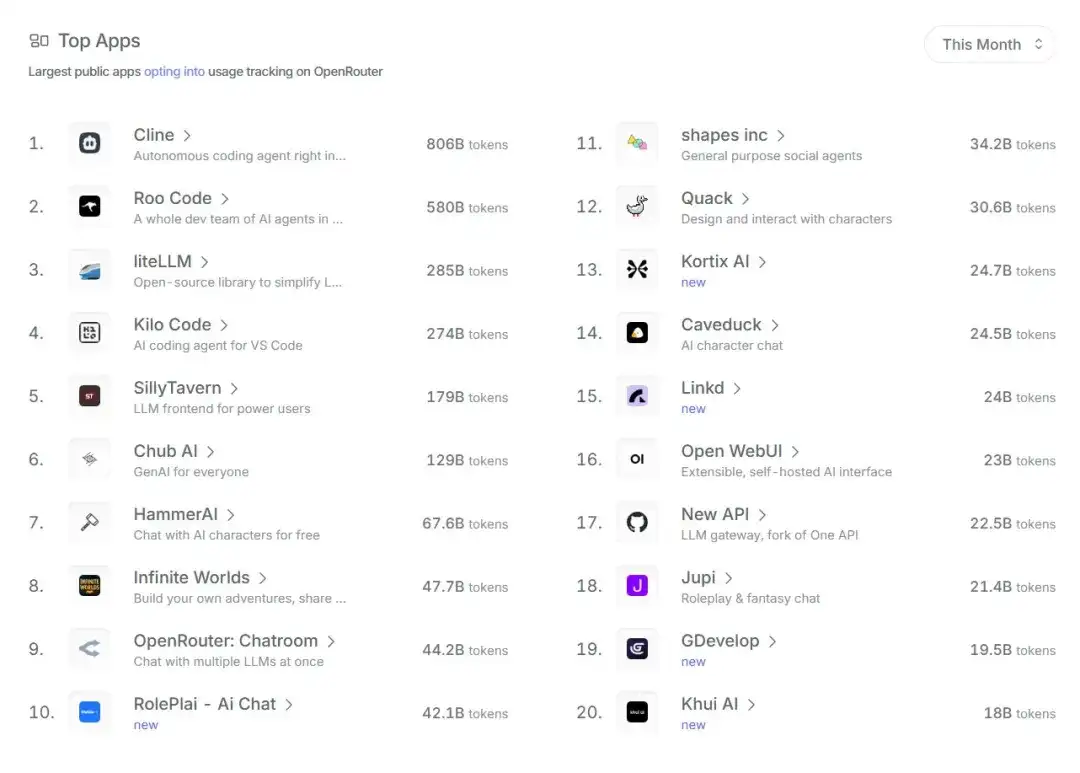Screen dimensions: 1080x773
Task: Click the SillyTavern app icon
Action: pyautogui.click(x=90, y=396)
